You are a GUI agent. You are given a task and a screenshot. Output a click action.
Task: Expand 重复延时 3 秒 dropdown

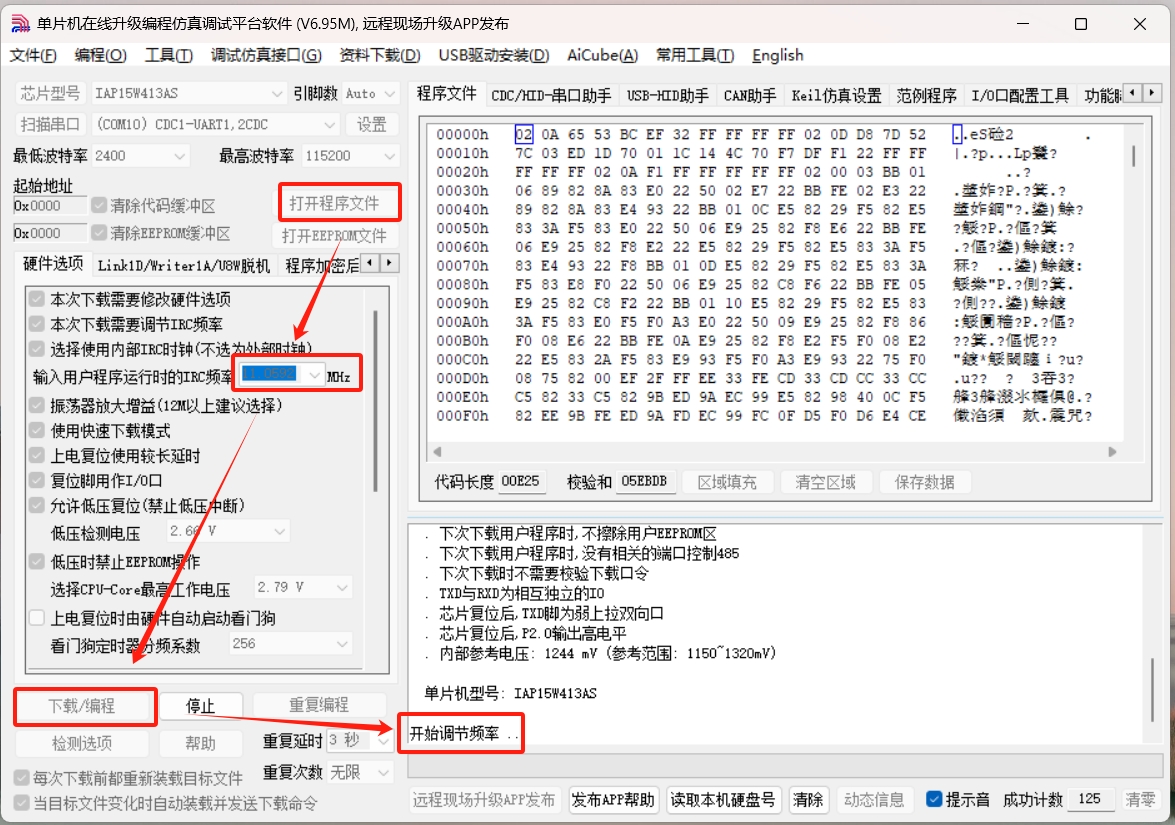[383, 740]
